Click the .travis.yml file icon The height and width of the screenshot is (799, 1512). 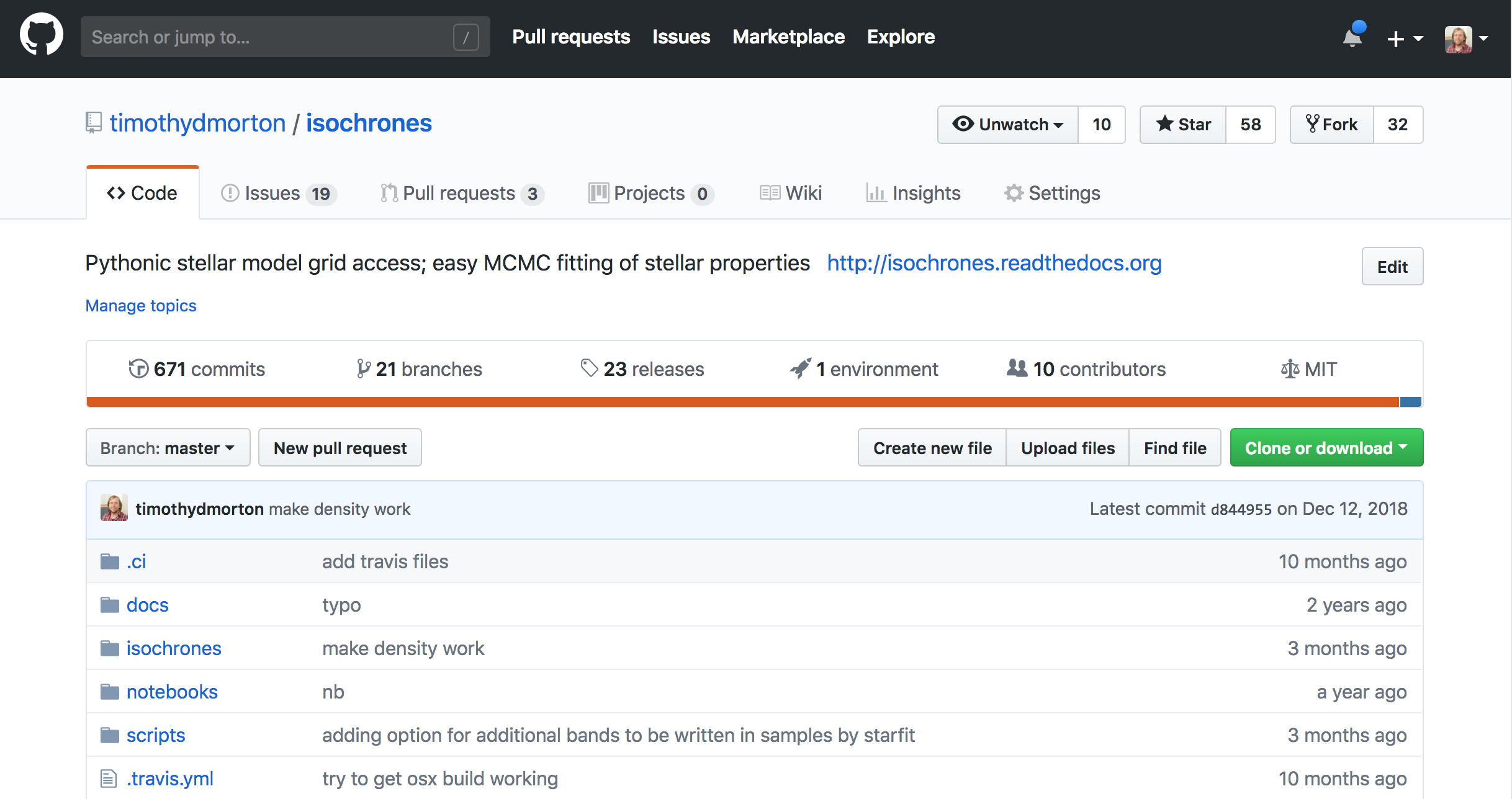[x=109, y=779]
